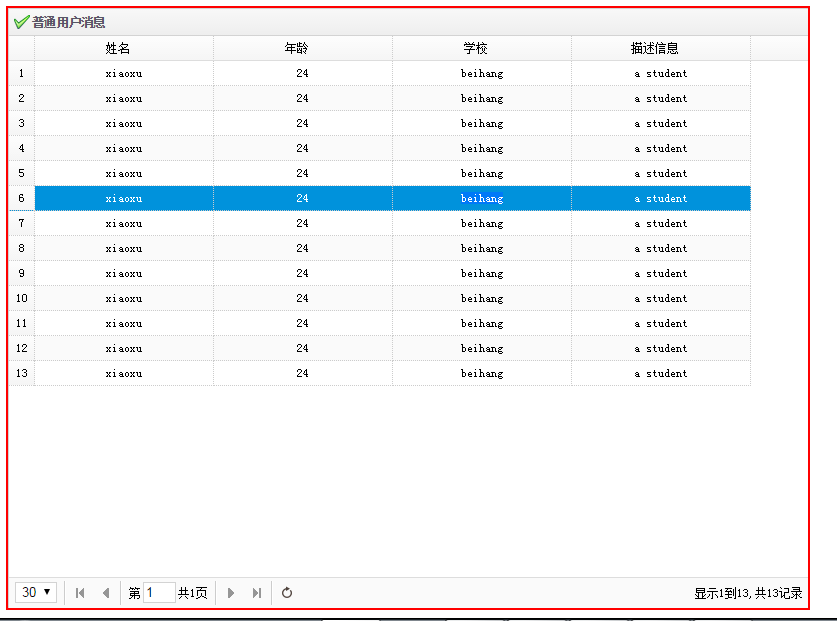837x621 pixels.
Task: Click a student description in row 4
Action: tap(661, 148)
